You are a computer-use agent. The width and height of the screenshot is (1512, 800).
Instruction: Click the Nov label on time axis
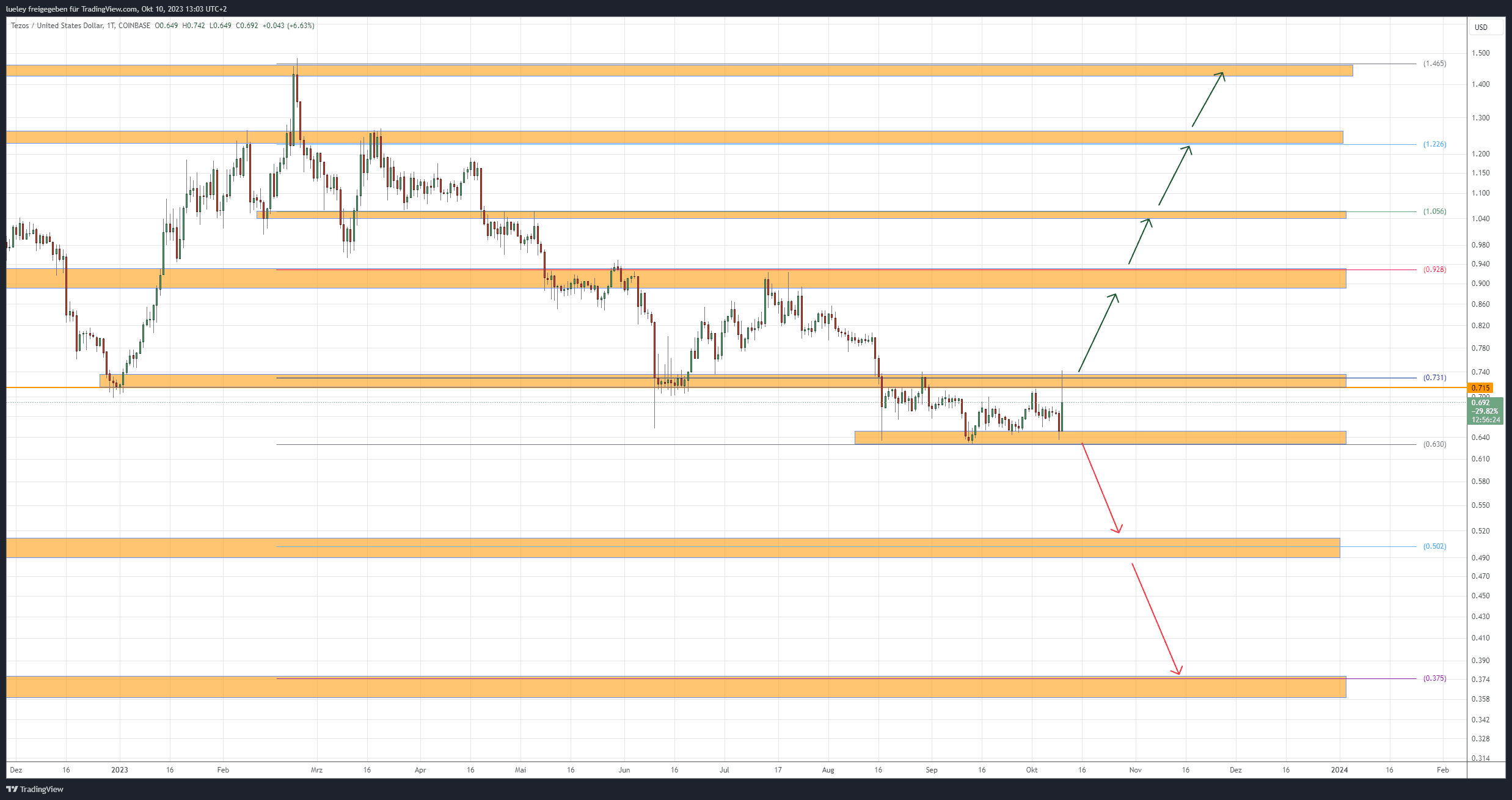pos(1136,770)
